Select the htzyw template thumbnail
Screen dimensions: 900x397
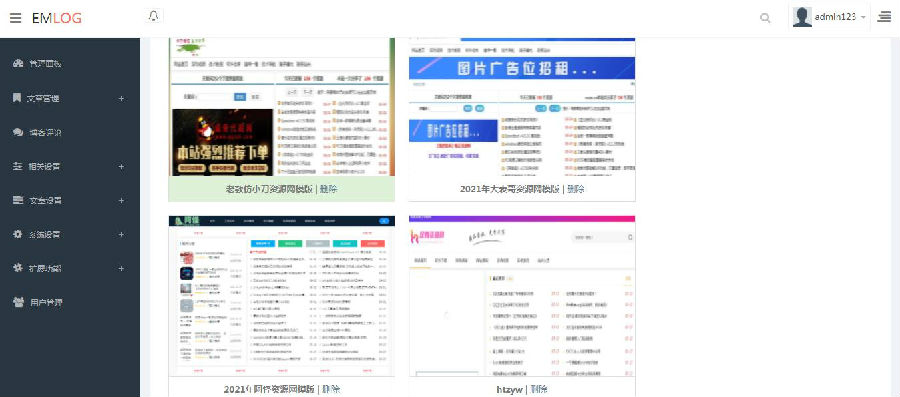point(522,296)
